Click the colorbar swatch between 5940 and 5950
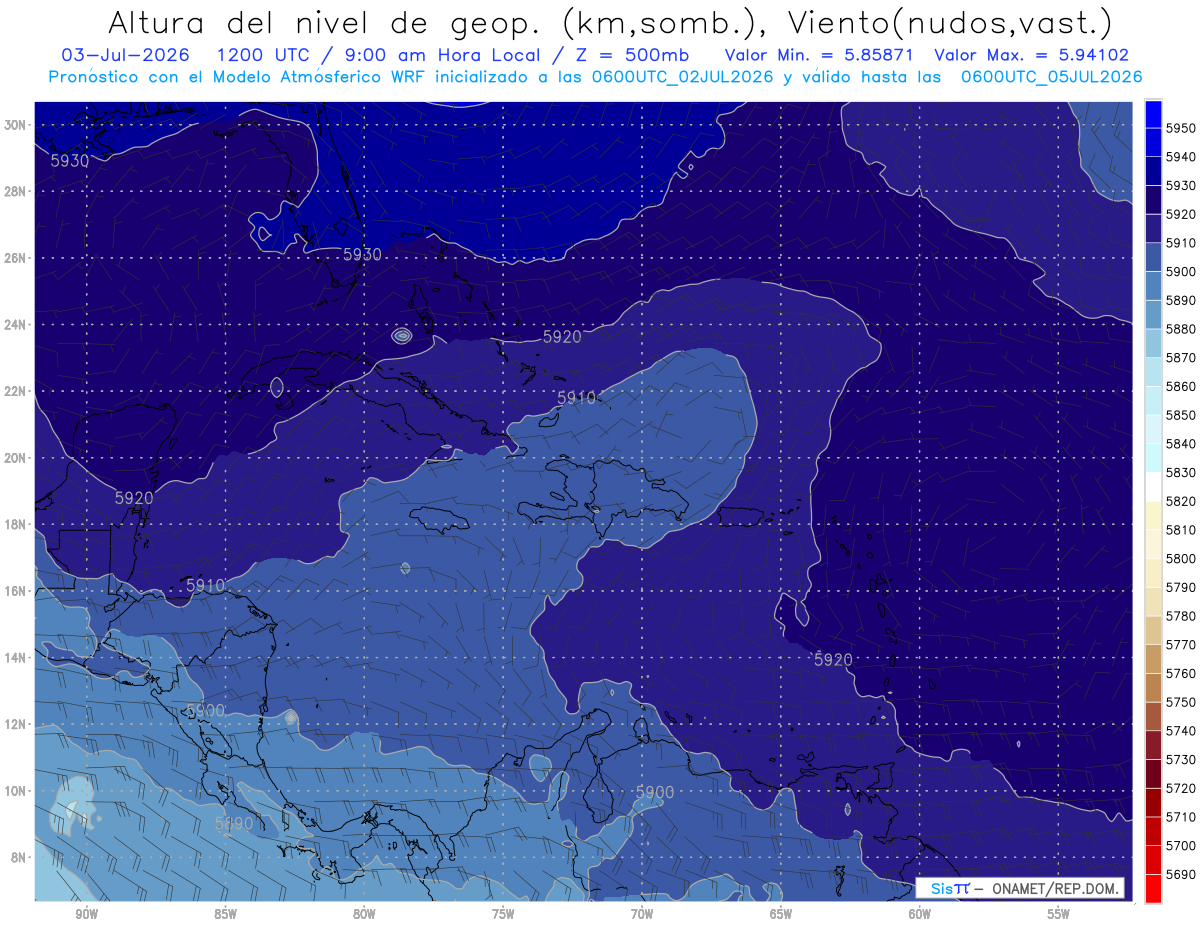This screenshot has width=1200, height=927. tap(1153, 142)
